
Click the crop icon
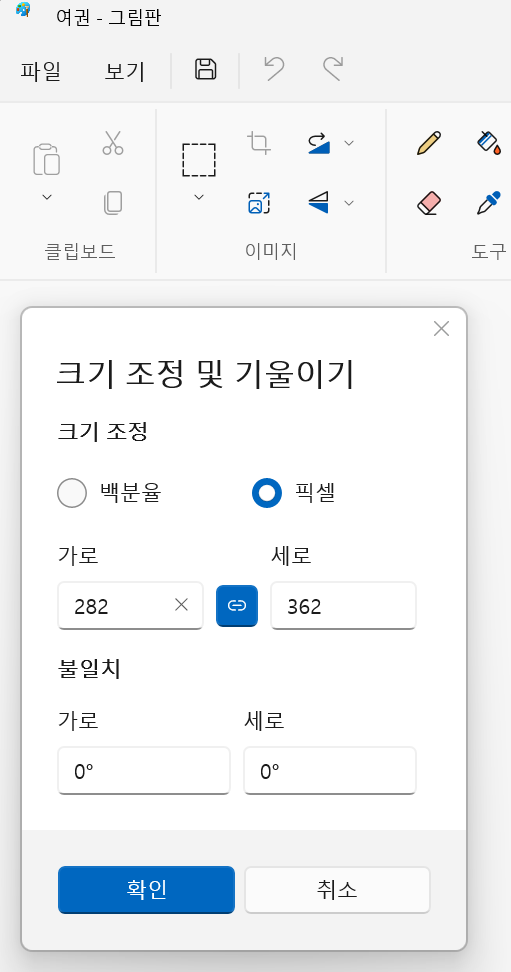[x=259, y=143]
